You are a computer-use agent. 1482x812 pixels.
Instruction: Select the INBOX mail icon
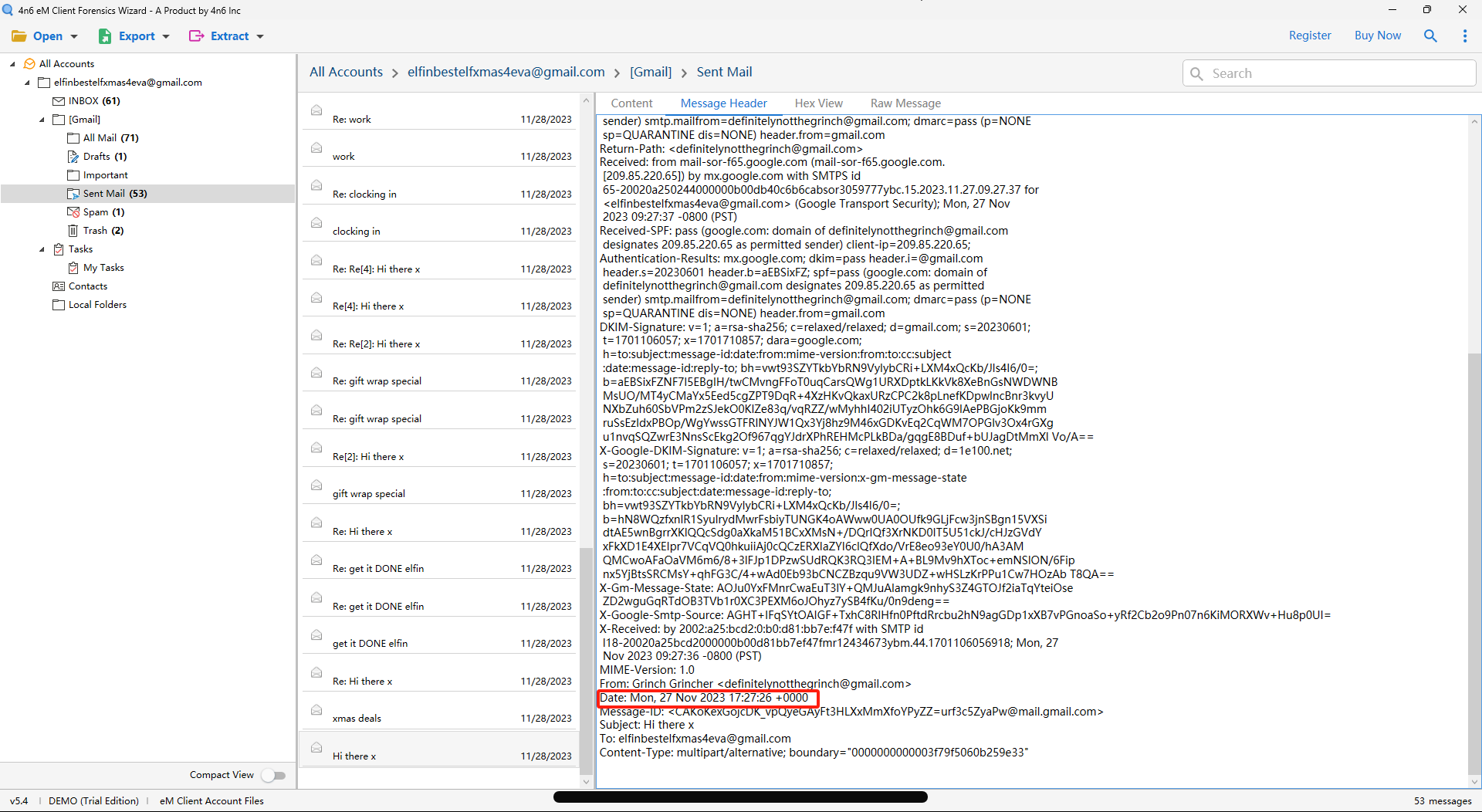click(59, 100)
